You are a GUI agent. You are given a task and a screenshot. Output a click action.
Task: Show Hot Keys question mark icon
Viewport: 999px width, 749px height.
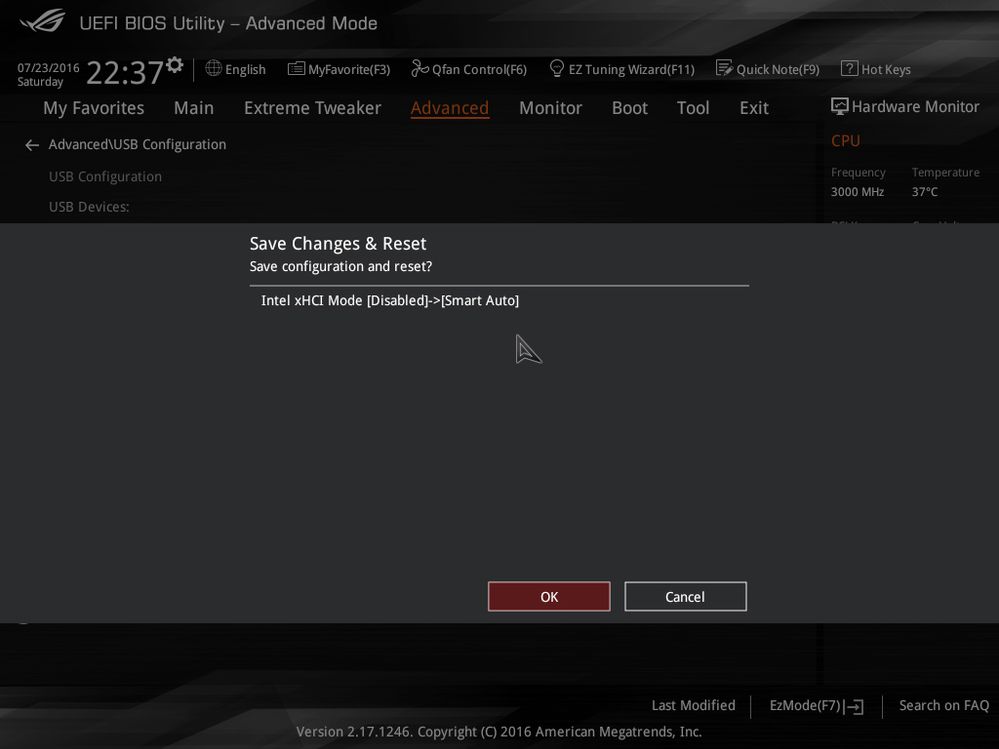[849, 68]
